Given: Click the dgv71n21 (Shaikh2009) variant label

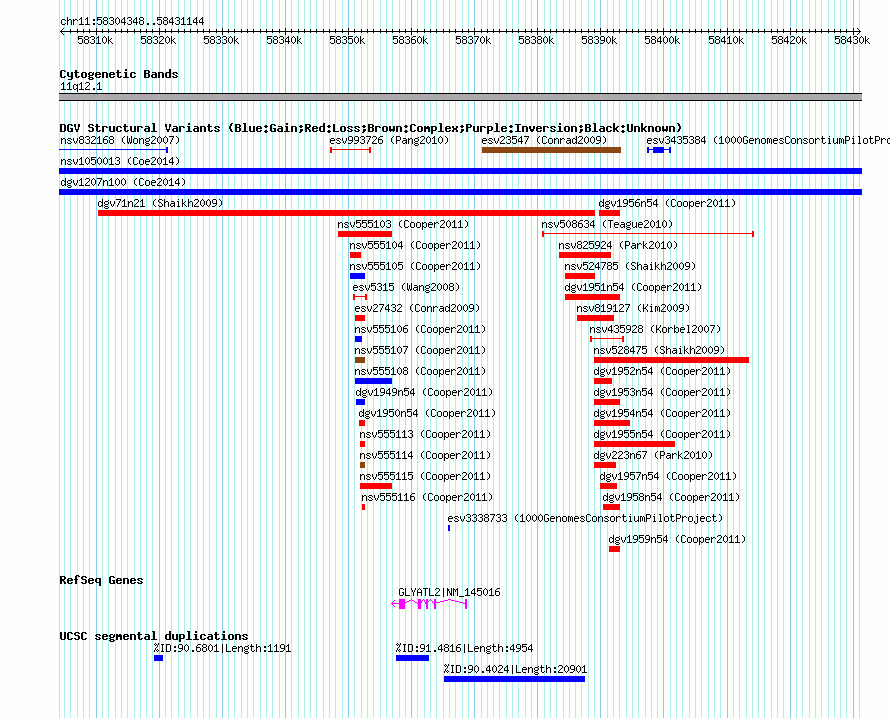Looking at the screenshot, I should (161, 203).
